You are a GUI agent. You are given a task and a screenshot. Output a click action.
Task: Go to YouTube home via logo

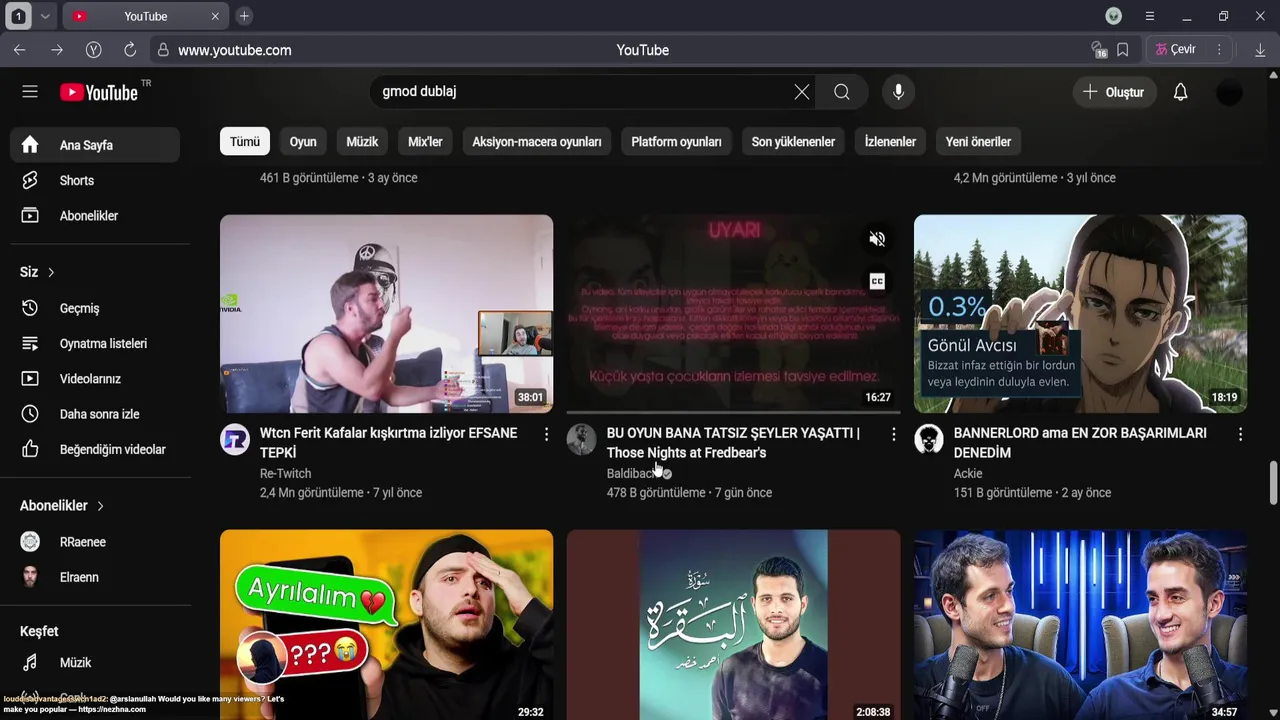pyautogui.click(x=98, y=92)
